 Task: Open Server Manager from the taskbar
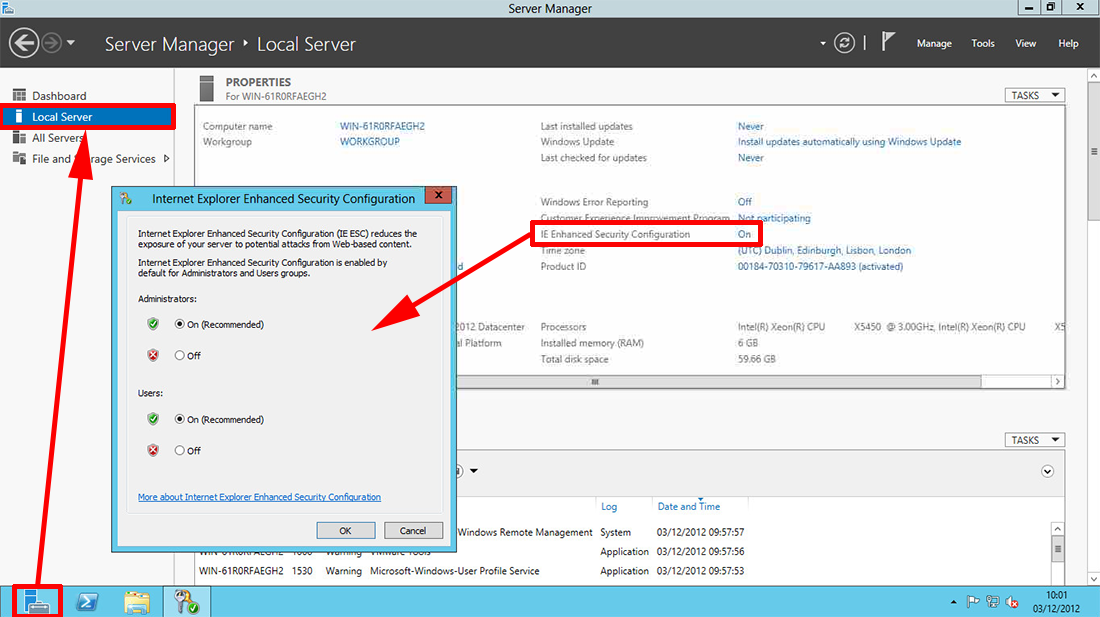(x=37, y=602)
